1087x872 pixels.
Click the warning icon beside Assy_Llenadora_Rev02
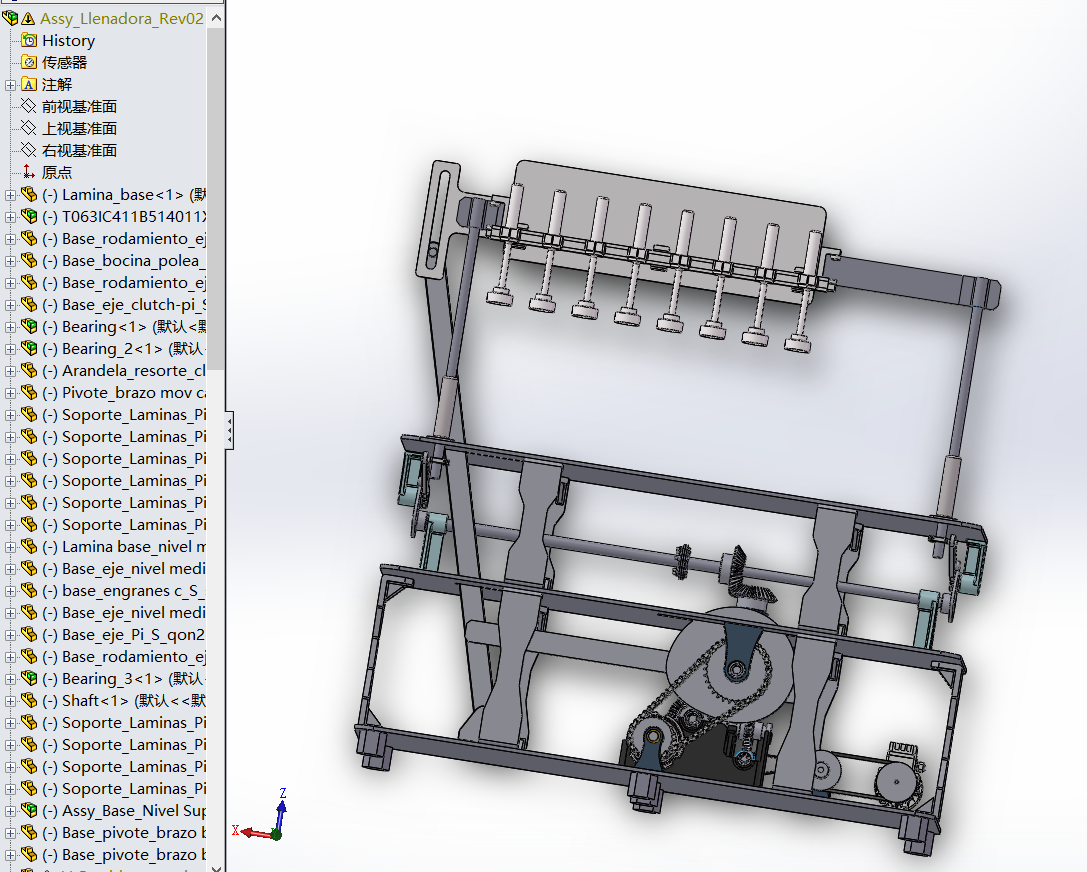[28, 19]
